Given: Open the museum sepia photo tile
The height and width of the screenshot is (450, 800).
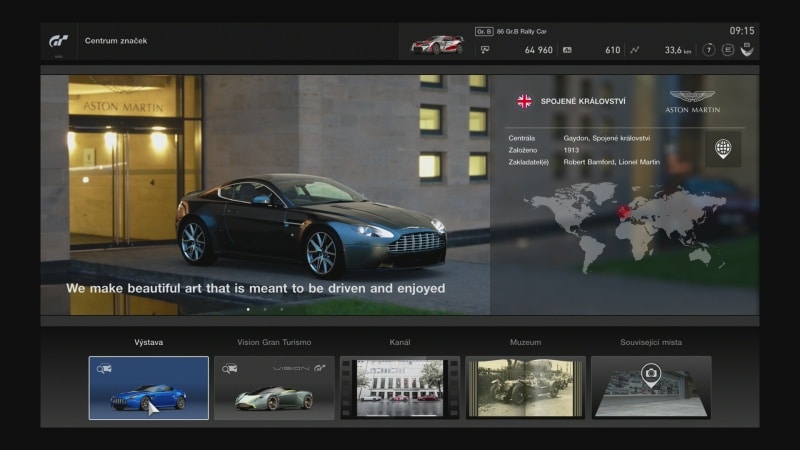Looking at the screenshot, I should [525, 388].
